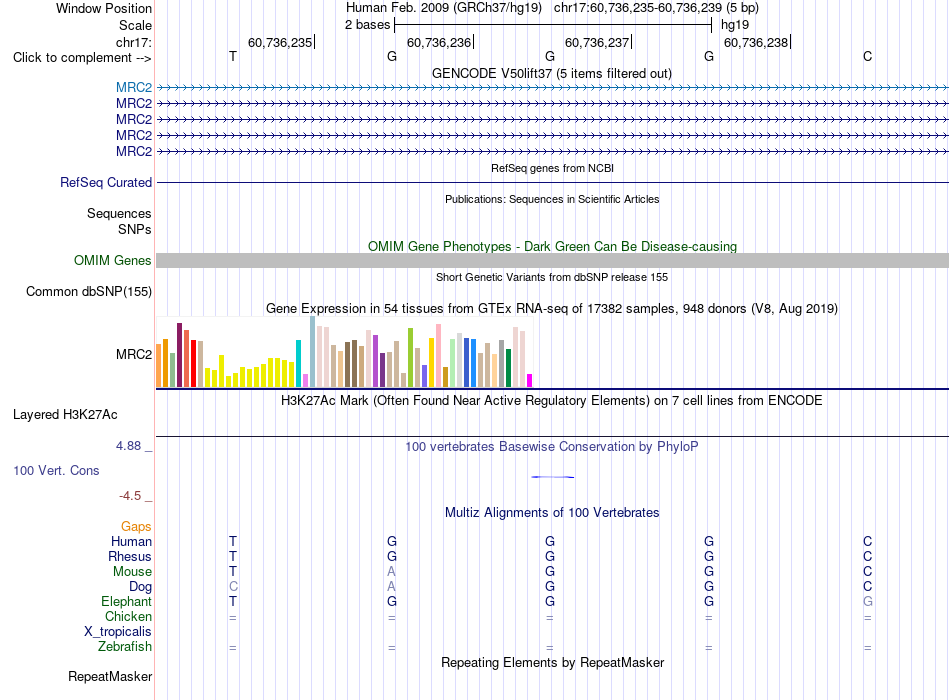This screenshot has width=950, height=700.
Task: Click the T base in Rhesus alignment row
Action: point(233,556)
